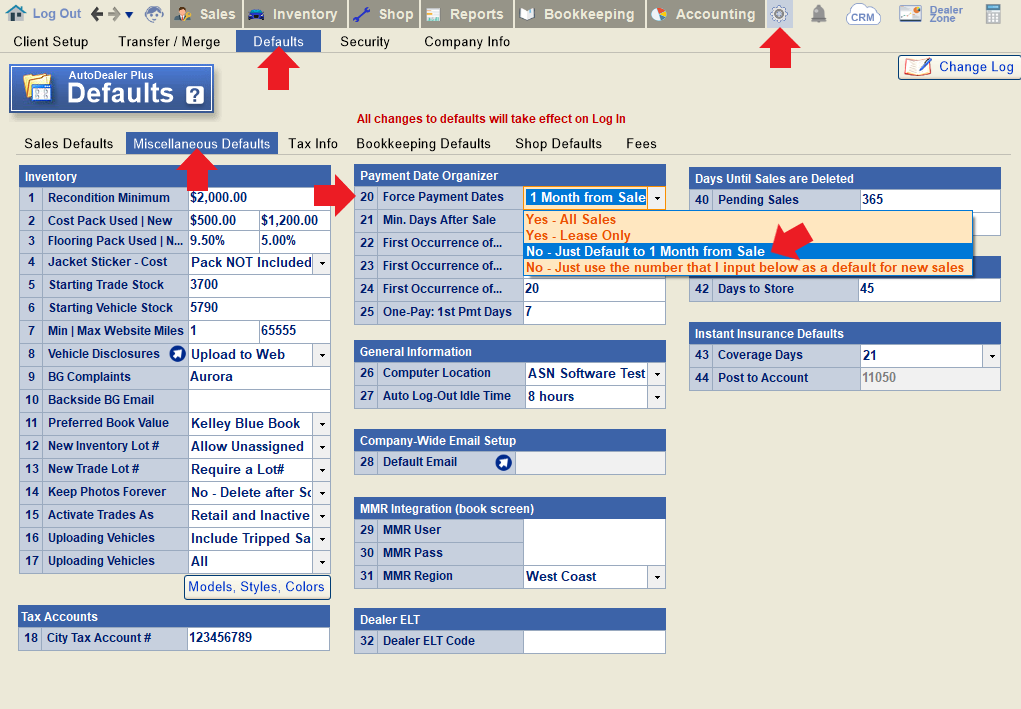Switch to Bookkeeping Defaults tab
1021x709 pixels.
[423, 143]
